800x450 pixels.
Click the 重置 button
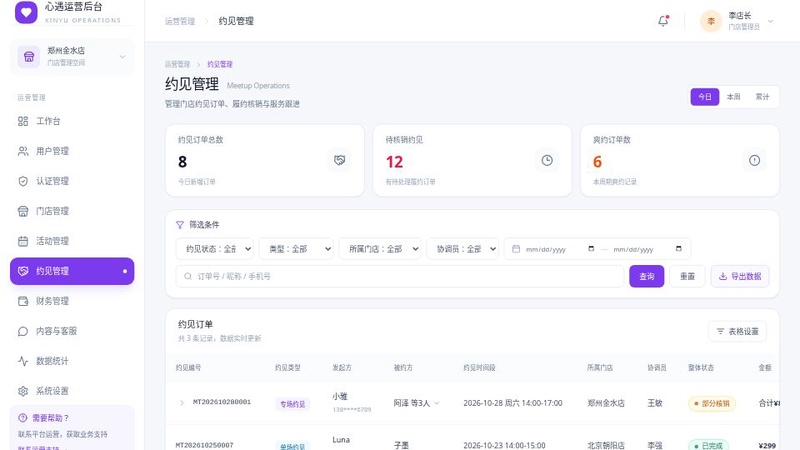click(687, 277)
